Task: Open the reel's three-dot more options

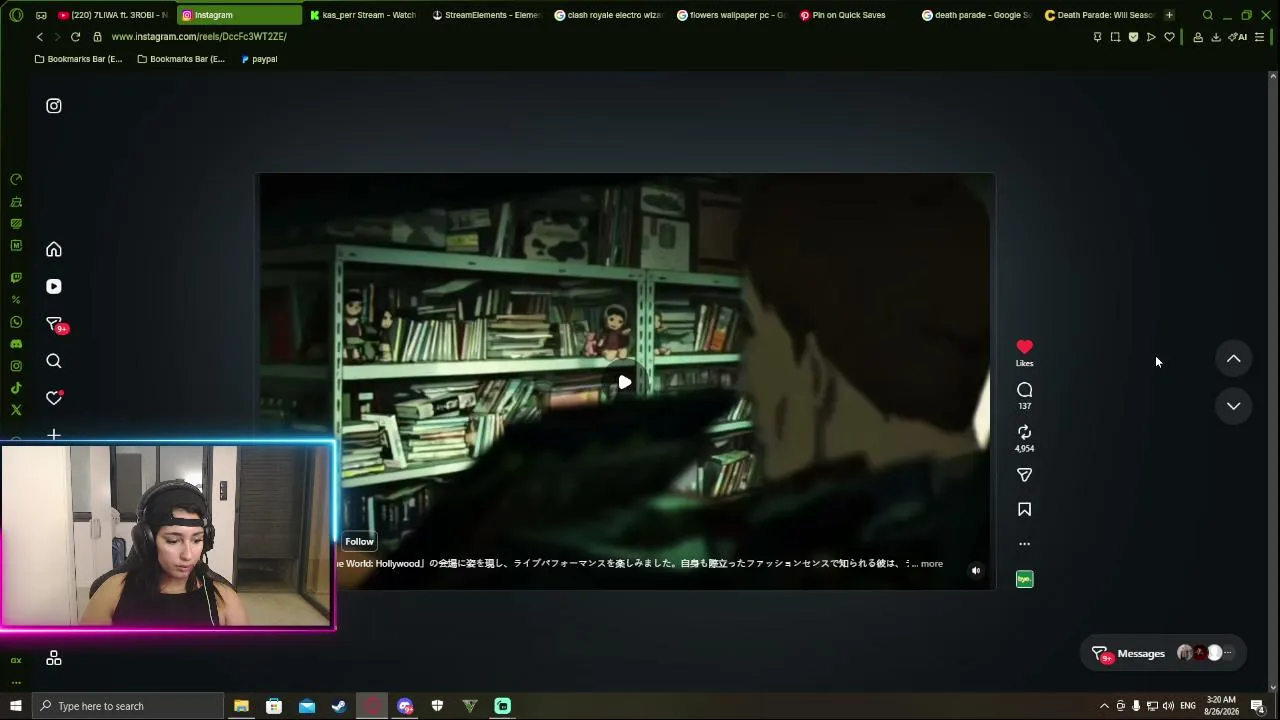Action: pos(1024,544)
